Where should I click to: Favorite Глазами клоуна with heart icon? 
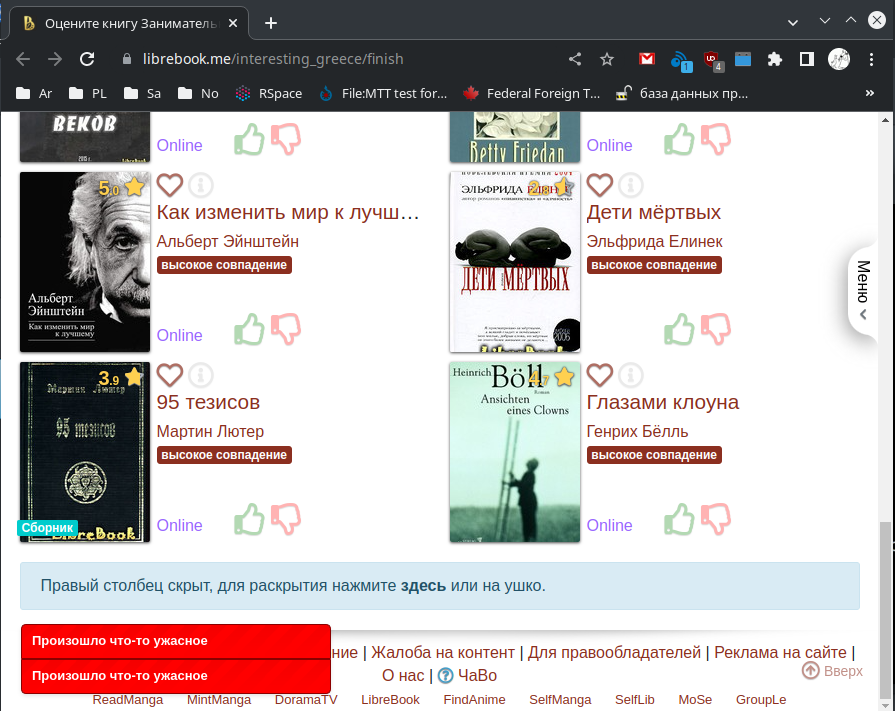coord(599,375)
